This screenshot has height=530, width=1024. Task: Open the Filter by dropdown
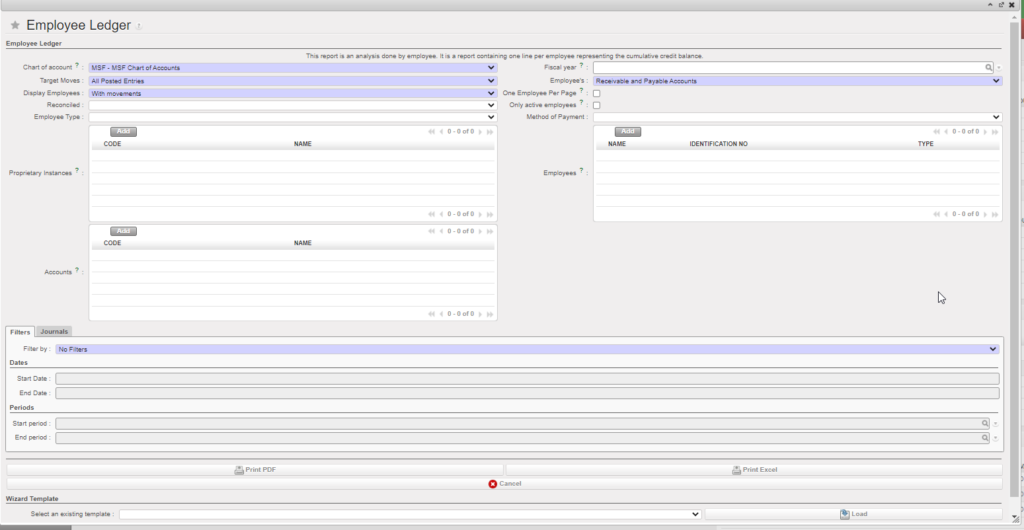click(x=527, y=349)
